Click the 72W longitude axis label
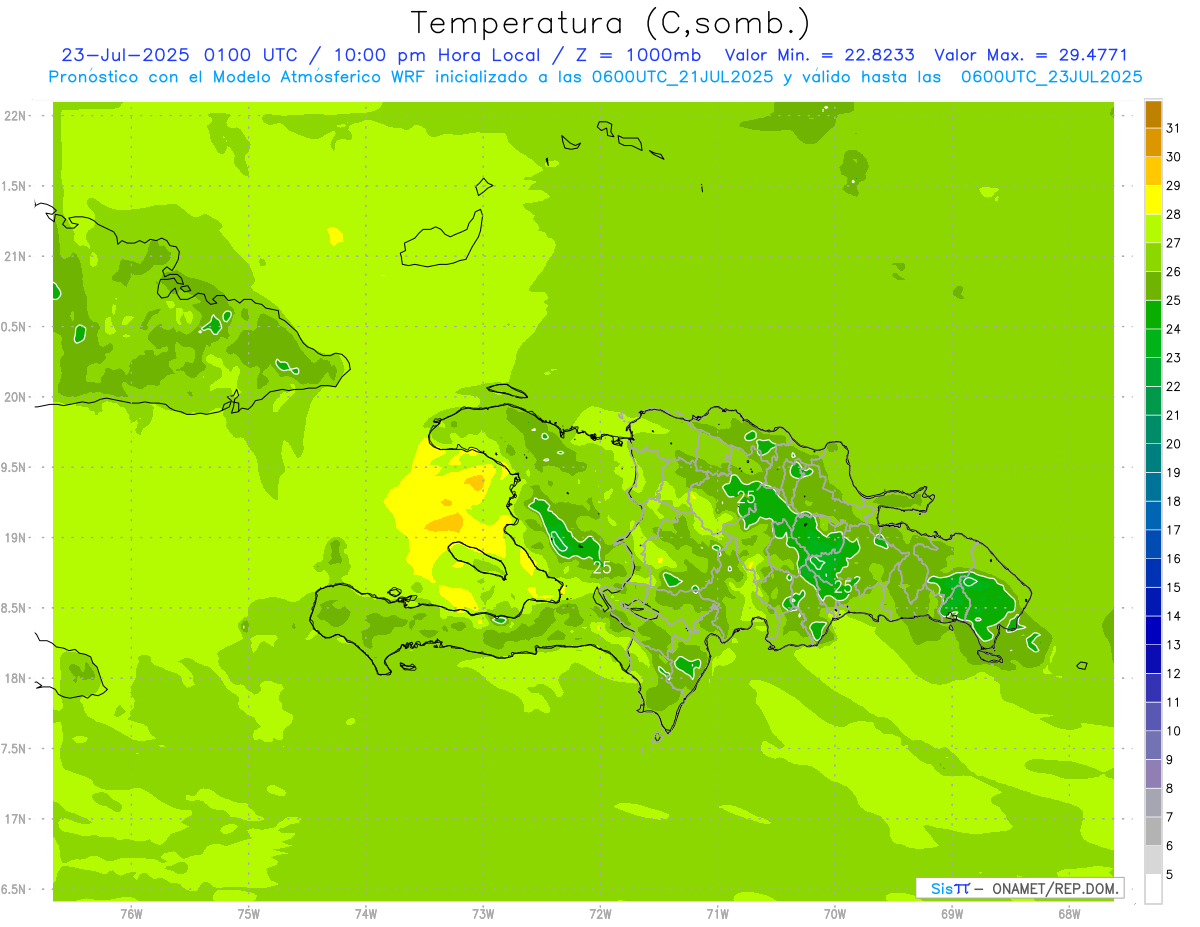 click(x=600, y=914)
